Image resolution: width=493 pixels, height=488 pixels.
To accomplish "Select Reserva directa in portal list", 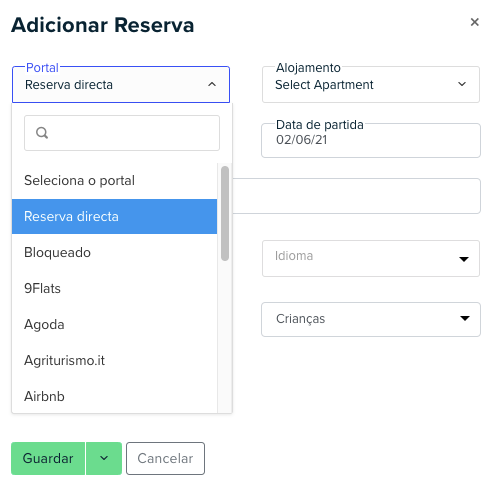I will (114, 216).
